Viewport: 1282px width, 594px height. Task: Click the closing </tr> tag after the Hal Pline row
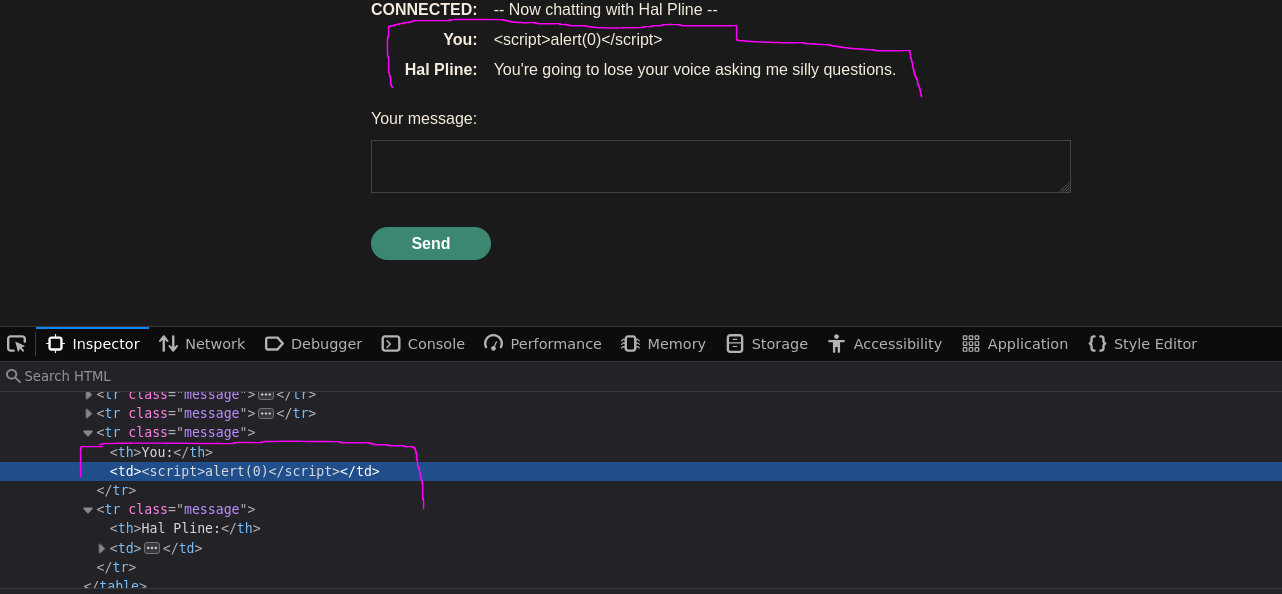pyautogui.click(x=116, y=567)
